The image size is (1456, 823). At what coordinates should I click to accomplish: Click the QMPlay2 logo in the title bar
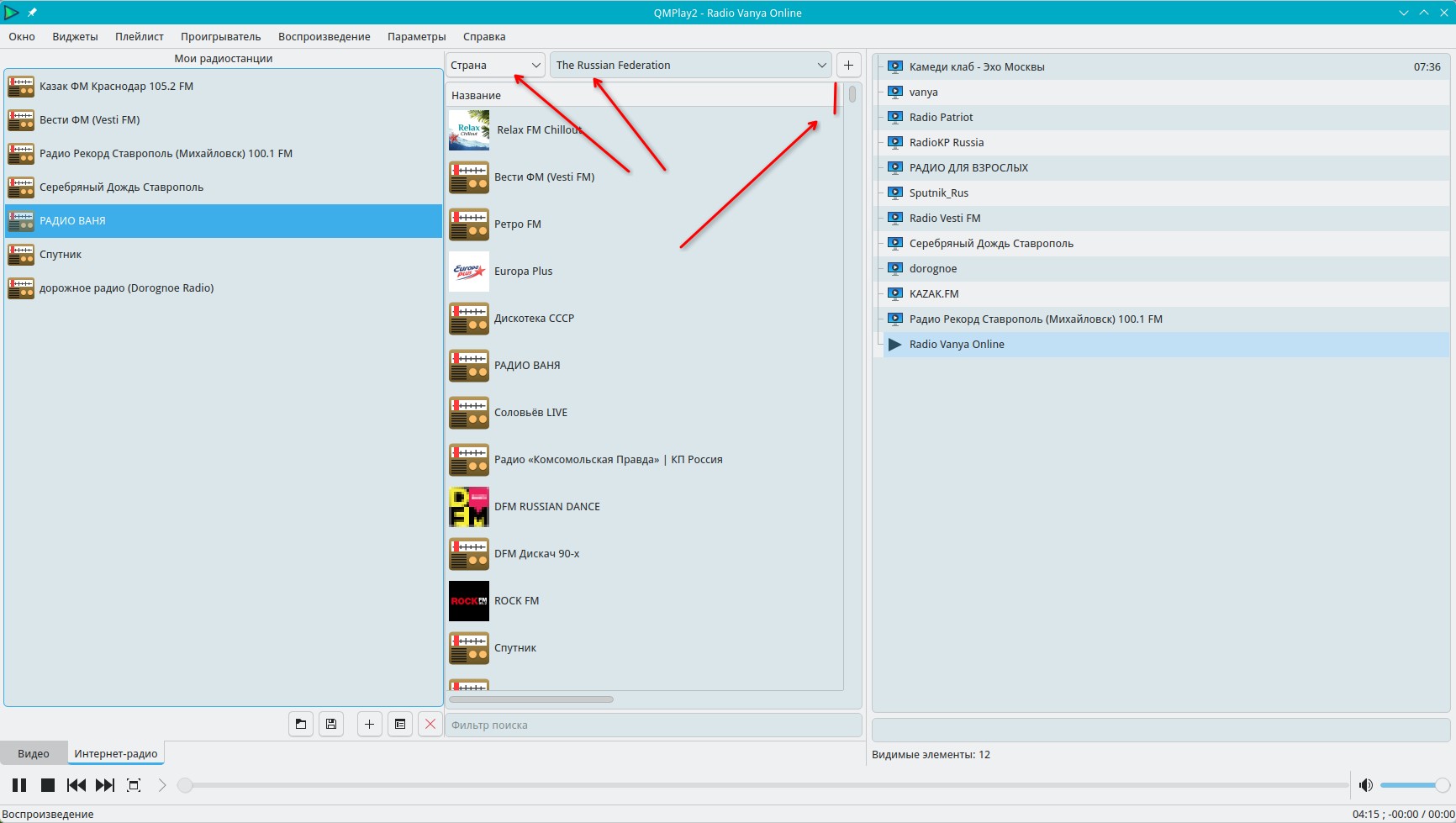[11, 13]
